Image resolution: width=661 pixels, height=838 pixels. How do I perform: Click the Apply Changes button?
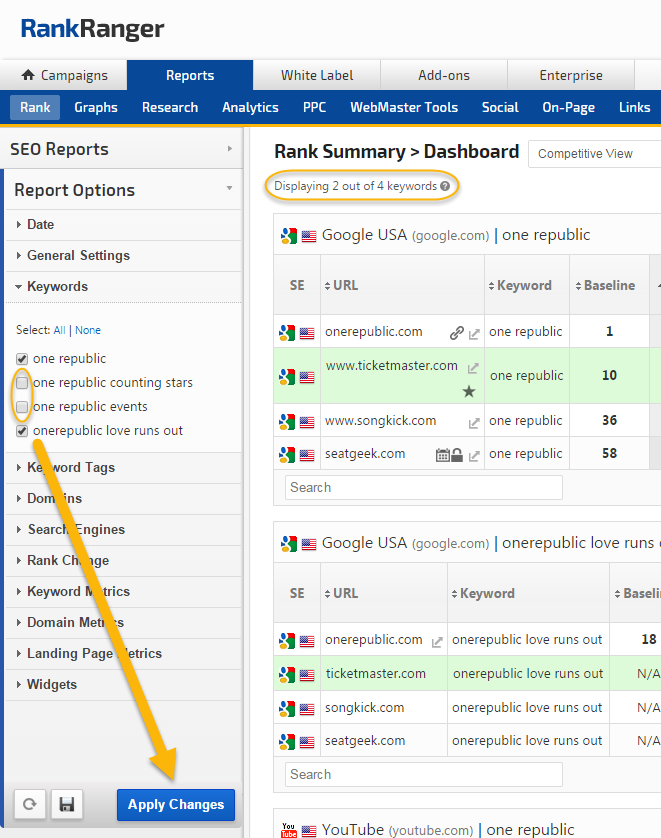point(176,804)
